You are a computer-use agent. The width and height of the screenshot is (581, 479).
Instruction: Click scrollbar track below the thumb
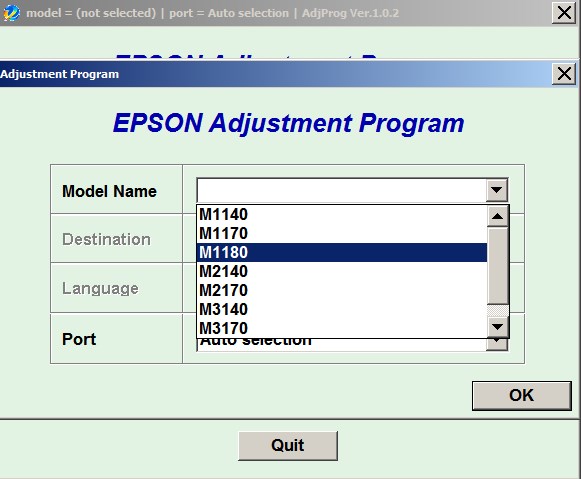click(497, 311)
